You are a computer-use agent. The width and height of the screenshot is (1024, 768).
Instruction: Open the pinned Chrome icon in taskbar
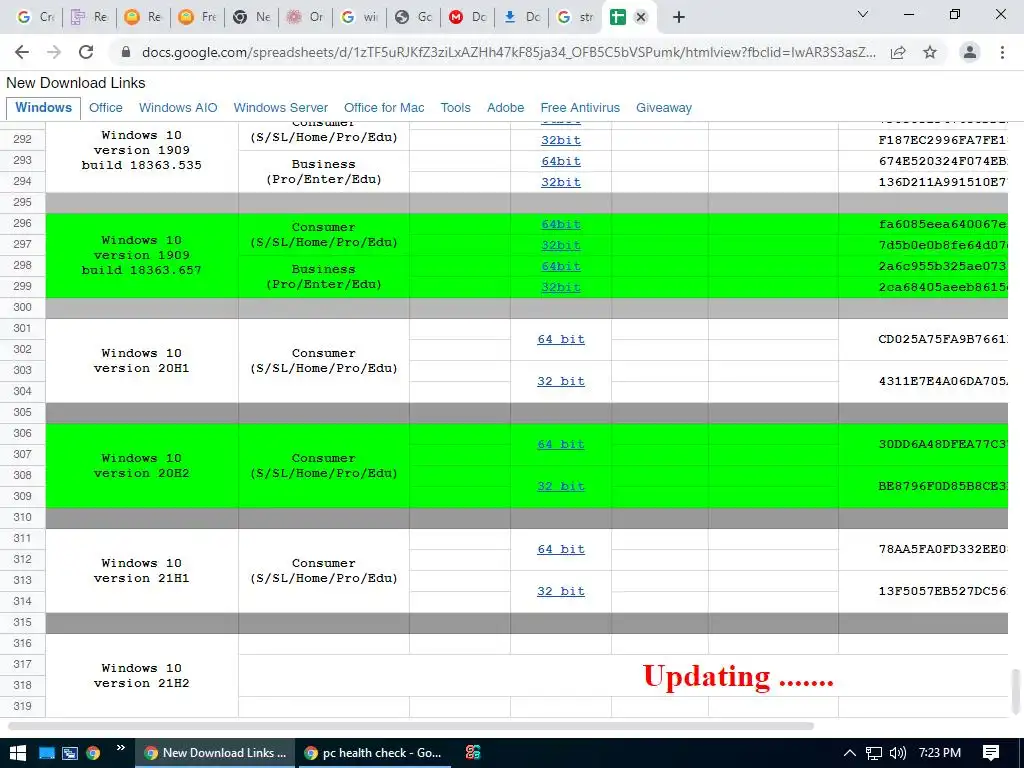pos(93,753)
